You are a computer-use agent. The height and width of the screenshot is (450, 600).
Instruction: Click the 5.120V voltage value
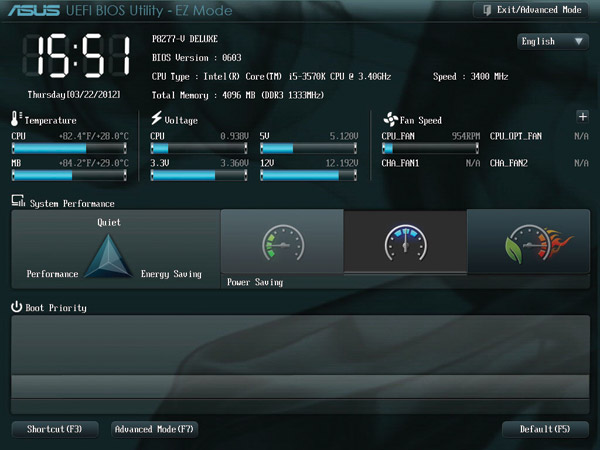click(344, 136)
